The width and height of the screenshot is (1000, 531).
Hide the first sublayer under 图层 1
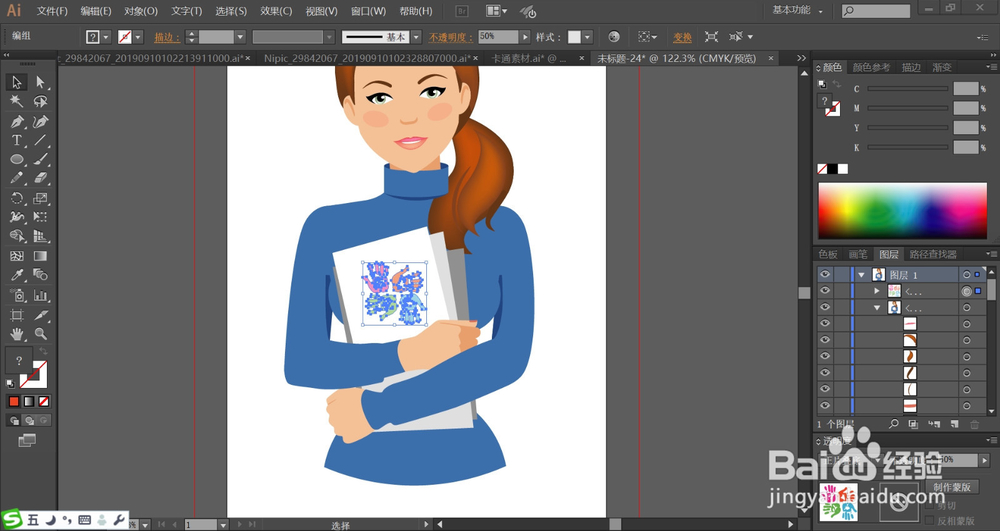coord(825,291)
